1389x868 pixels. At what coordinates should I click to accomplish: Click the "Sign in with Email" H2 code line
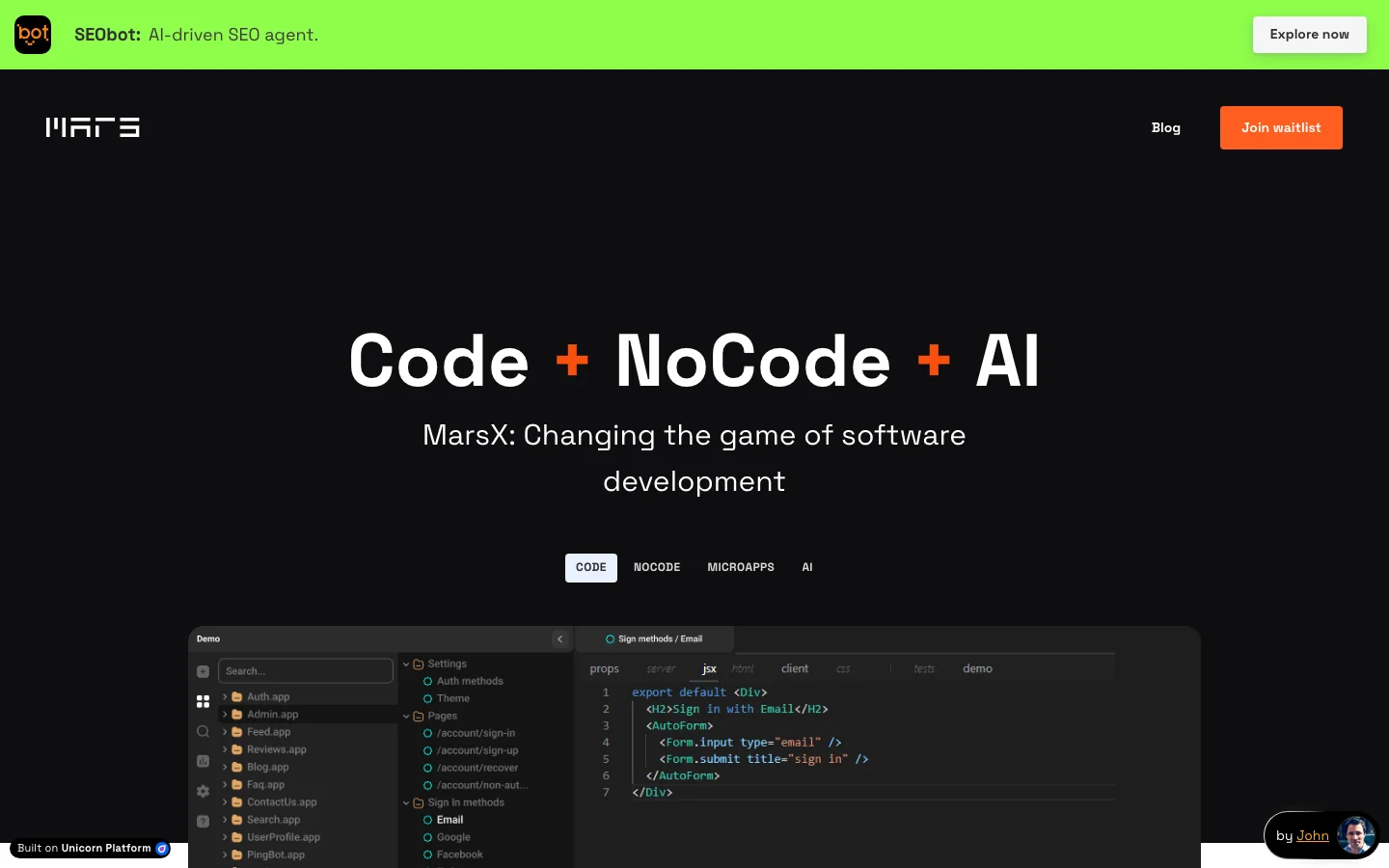737,709
